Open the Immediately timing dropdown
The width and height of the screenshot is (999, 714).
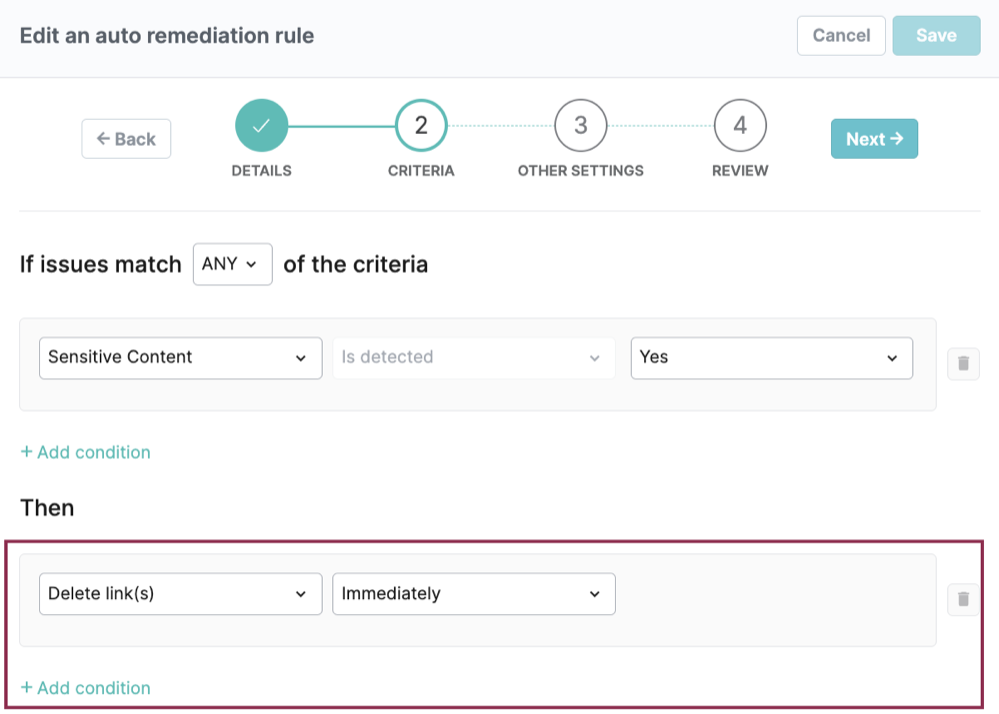click(473, 594)
